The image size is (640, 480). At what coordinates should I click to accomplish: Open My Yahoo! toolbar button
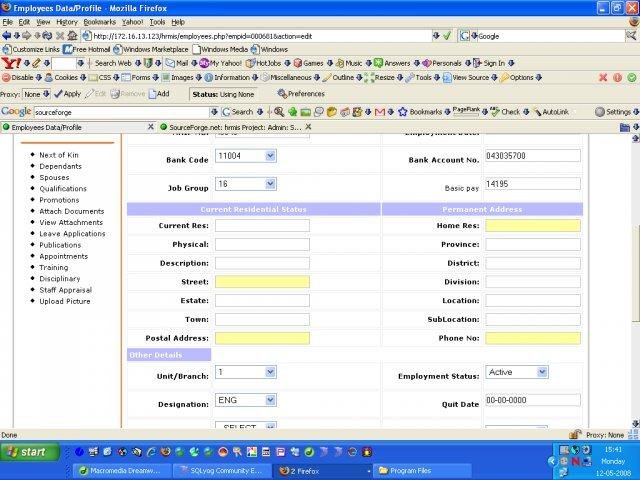(220, 63)
